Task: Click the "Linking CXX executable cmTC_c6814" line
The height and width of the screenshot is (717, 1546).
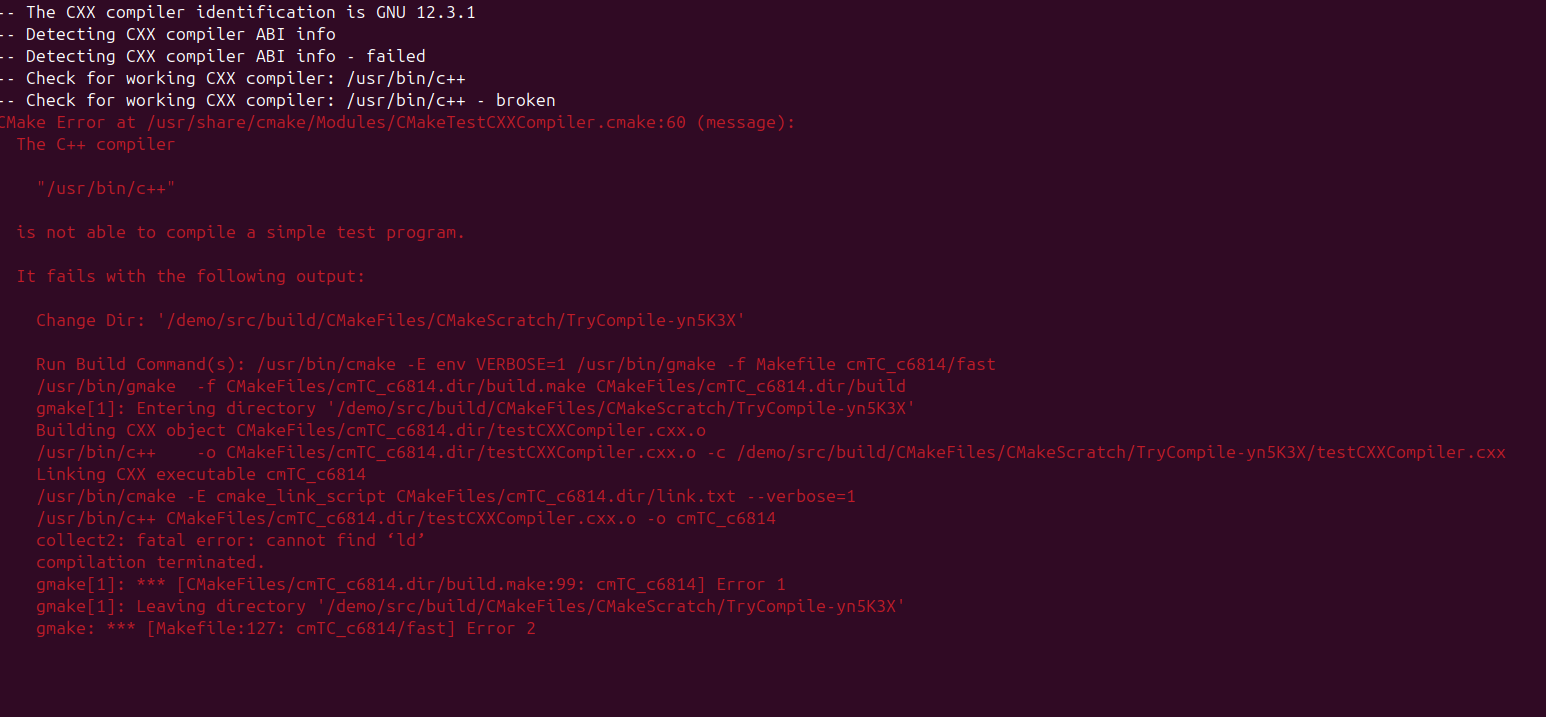Action: 201,474
